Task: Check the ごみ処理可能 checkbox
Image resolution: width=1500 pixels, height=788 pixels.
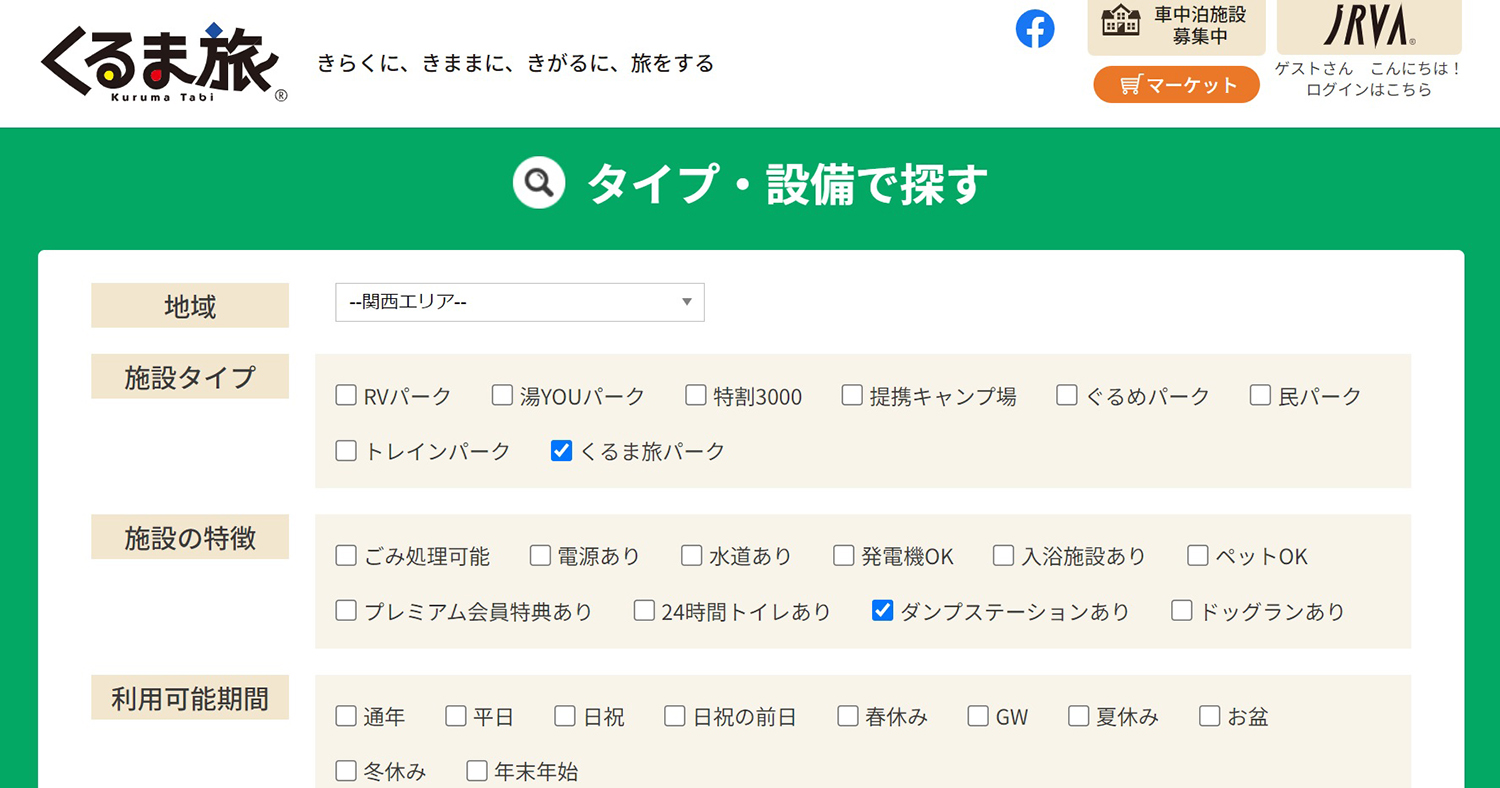Action: (x=346, y=555)
